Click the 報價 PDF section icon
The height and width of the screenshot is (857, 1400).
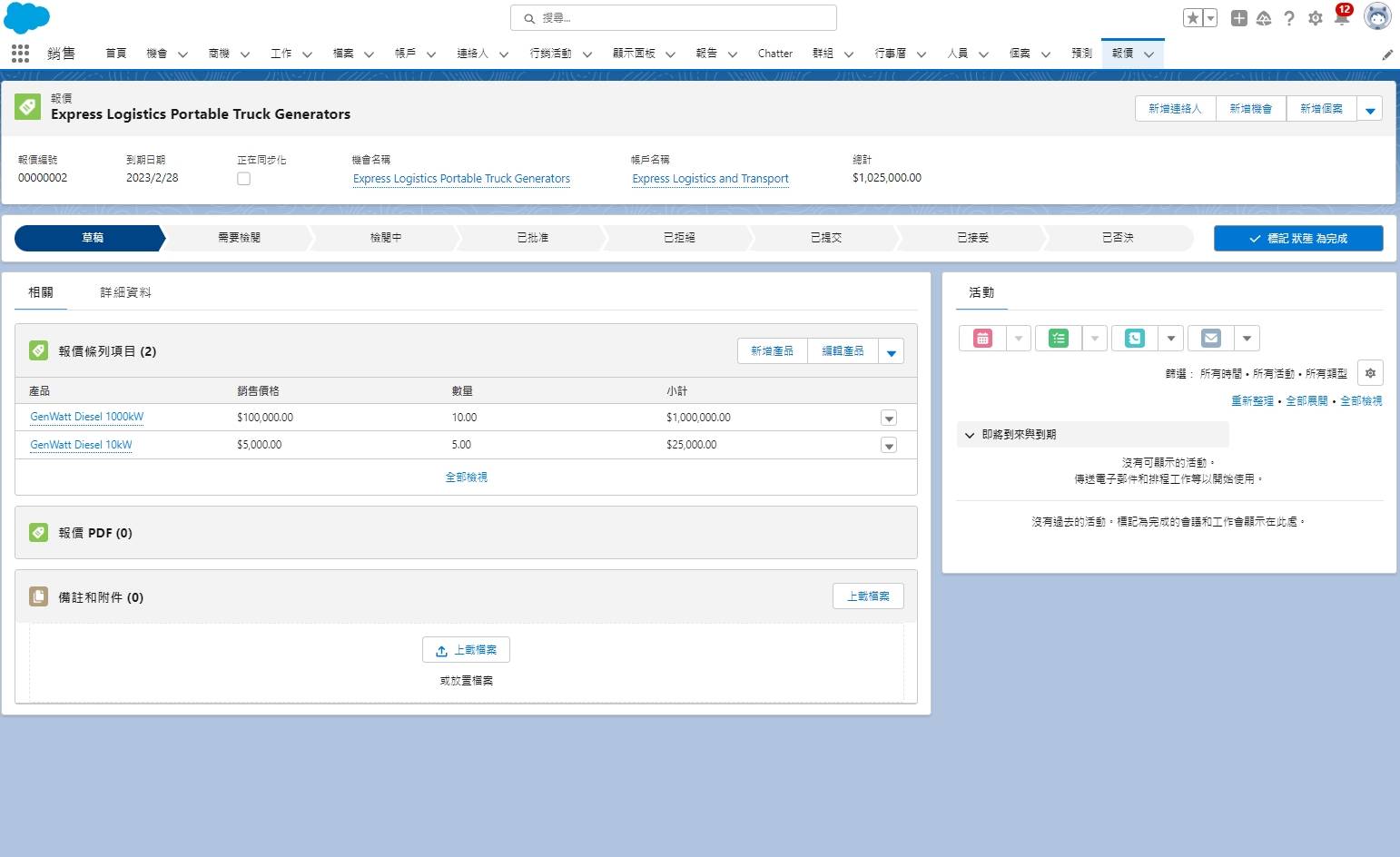tap(38, 532)
